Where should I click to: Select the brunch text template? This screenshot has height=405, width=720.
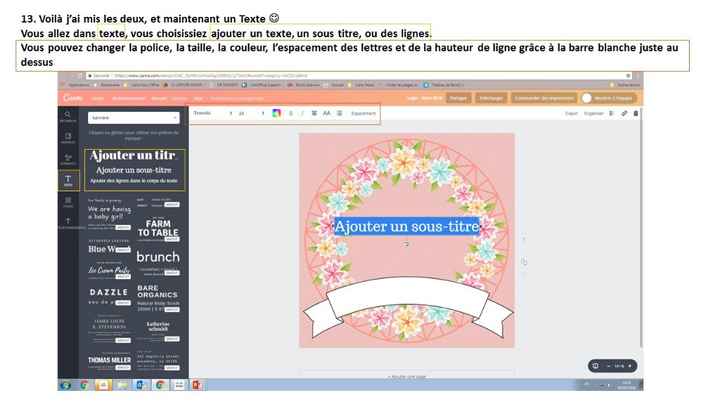[158, 262]
